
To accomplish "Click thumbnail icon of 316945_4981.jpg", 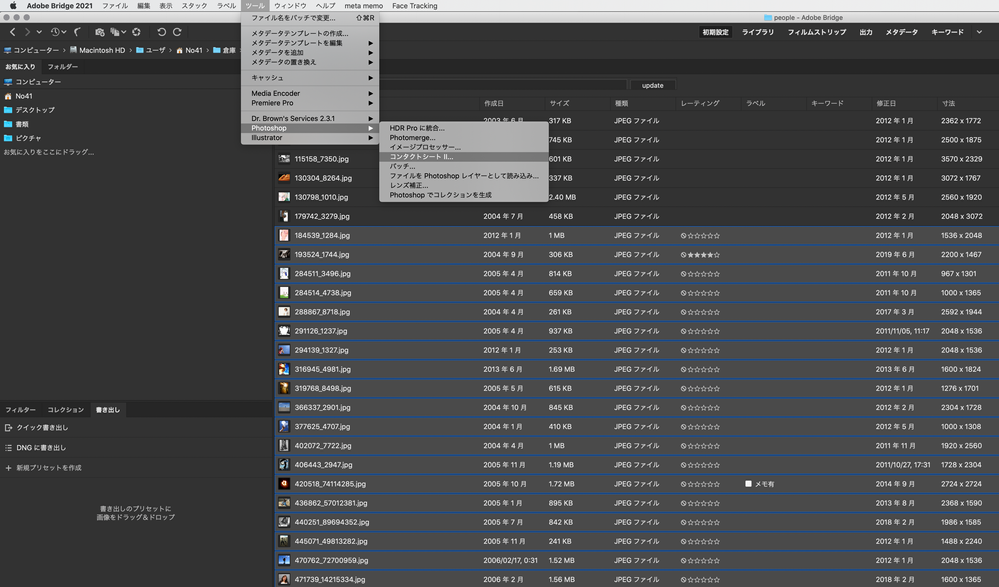I will pyautogui.click(x=284, y=369).
